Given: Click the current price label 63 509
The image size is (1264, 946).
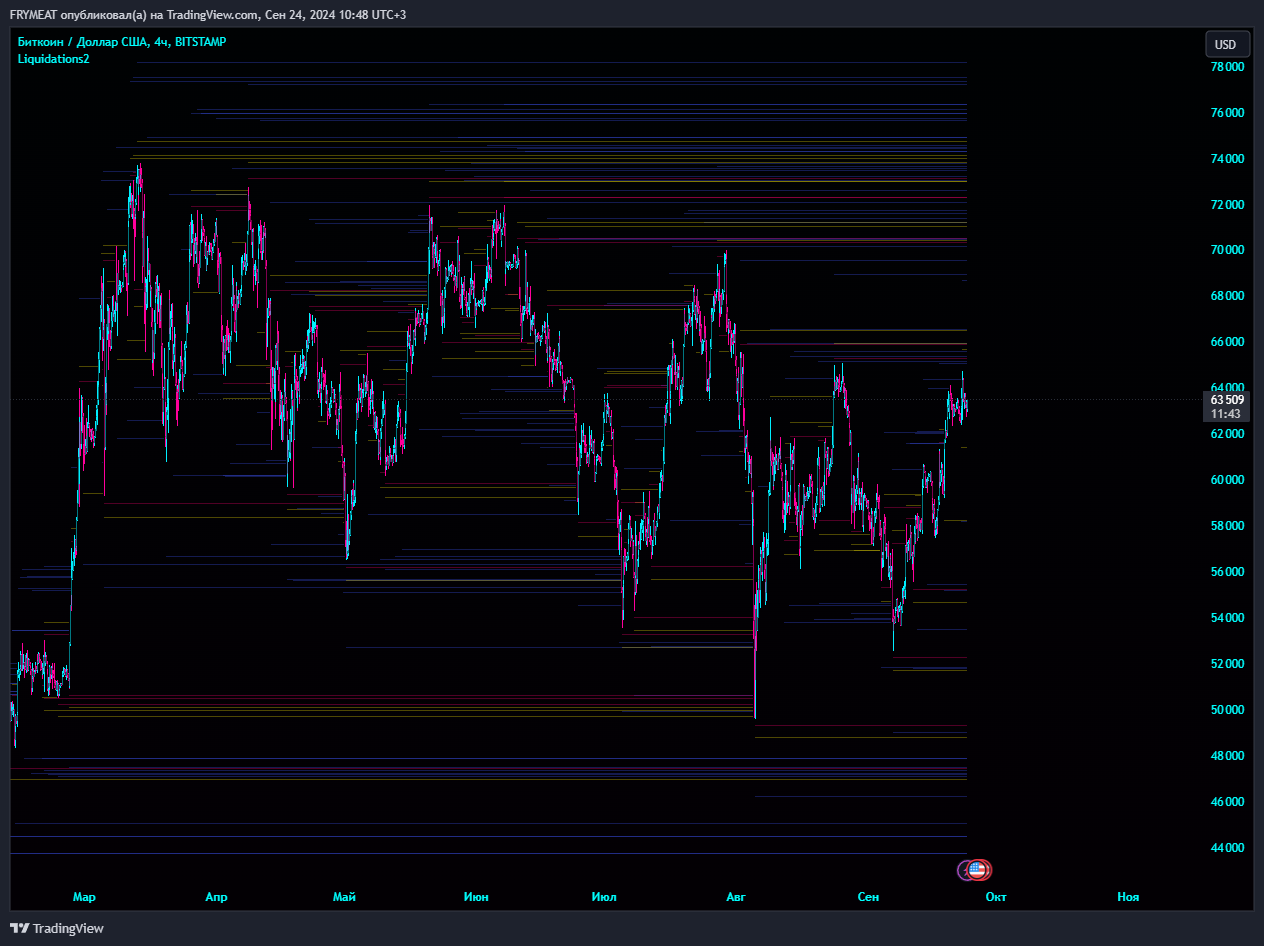Looking at the screenshot, I should 1226,399.
